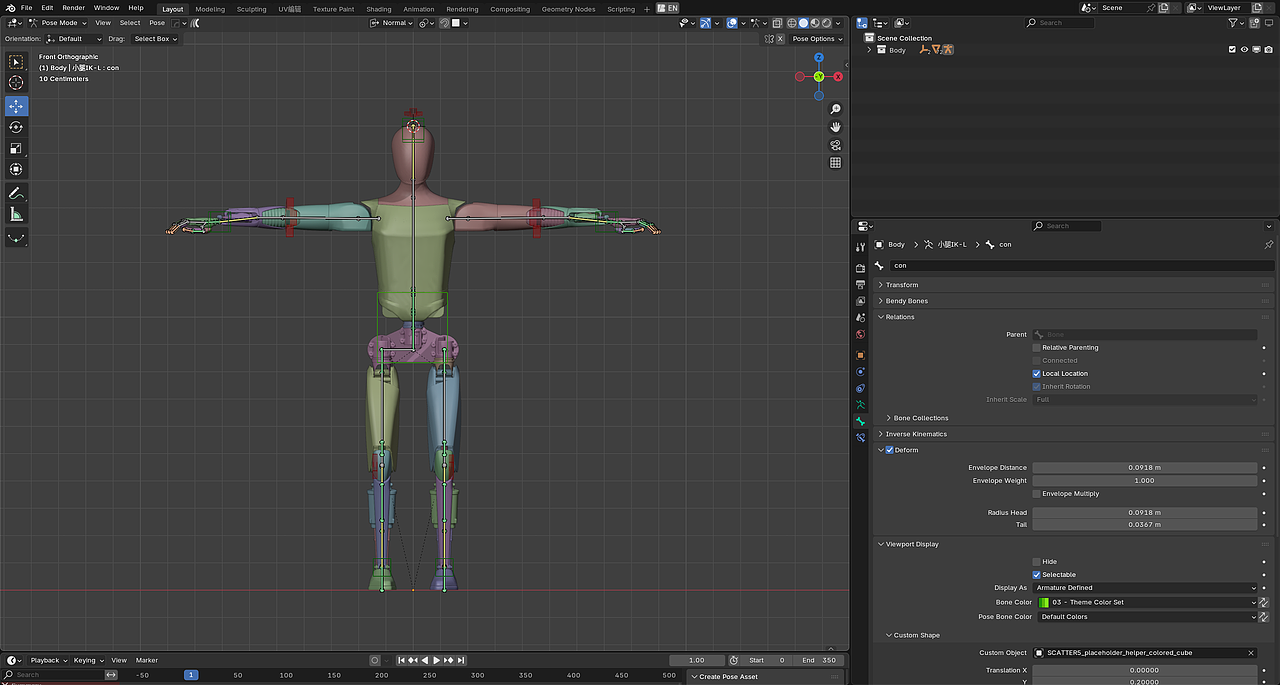Enable Relative Parenting checkbox
1280x685 pixels.
click(1036, 347)
